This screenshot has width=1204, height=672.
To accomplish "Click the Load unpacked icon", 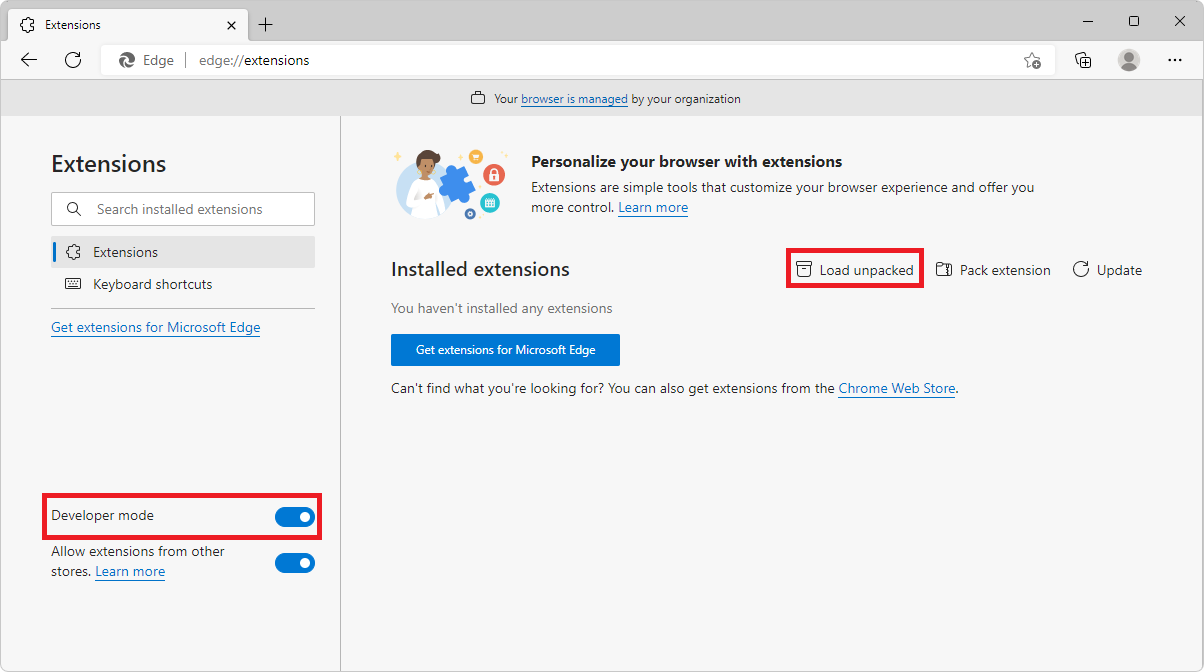I will [804, 269].
